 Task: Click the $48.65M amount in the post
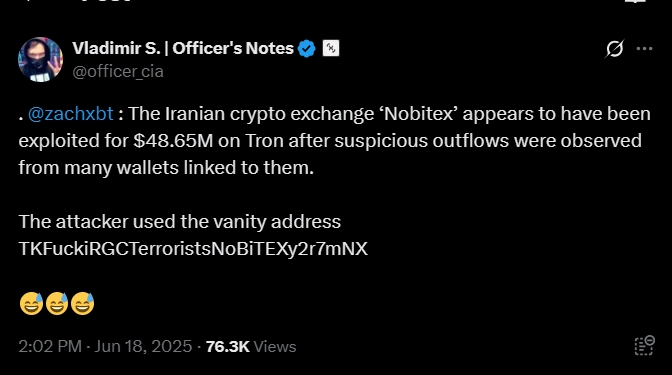173,141
